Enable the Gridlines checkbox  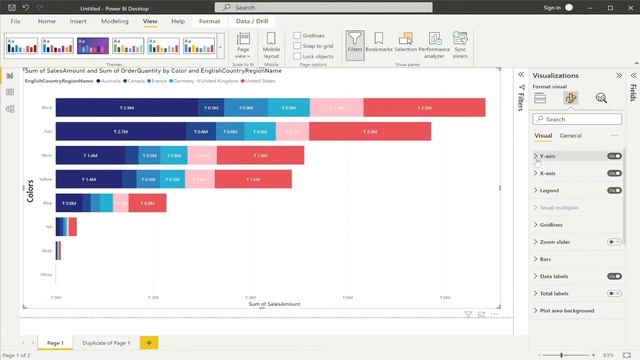297,36
